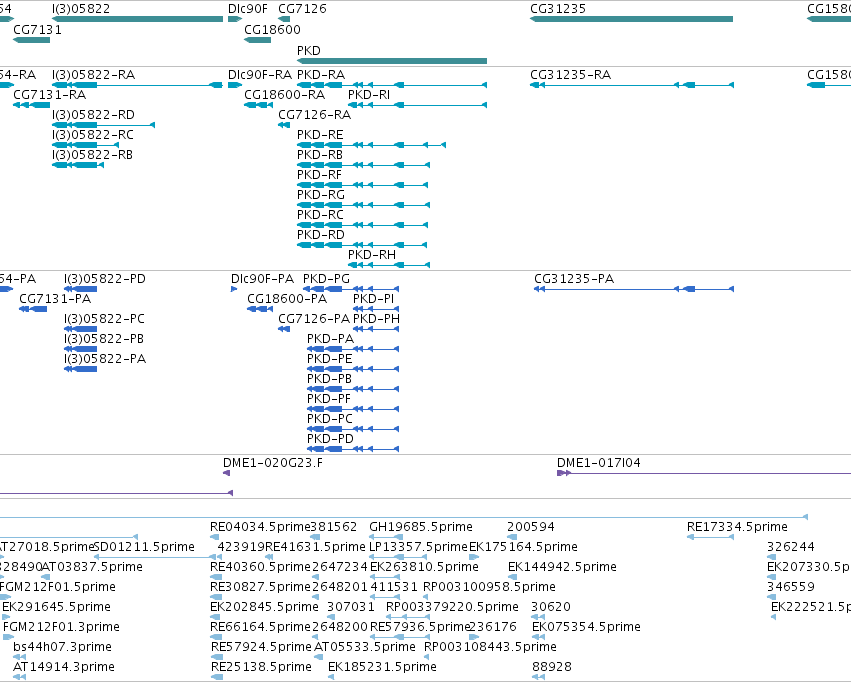
Task: Select the l(3)05822 gene bar
Action: point(137,19)
